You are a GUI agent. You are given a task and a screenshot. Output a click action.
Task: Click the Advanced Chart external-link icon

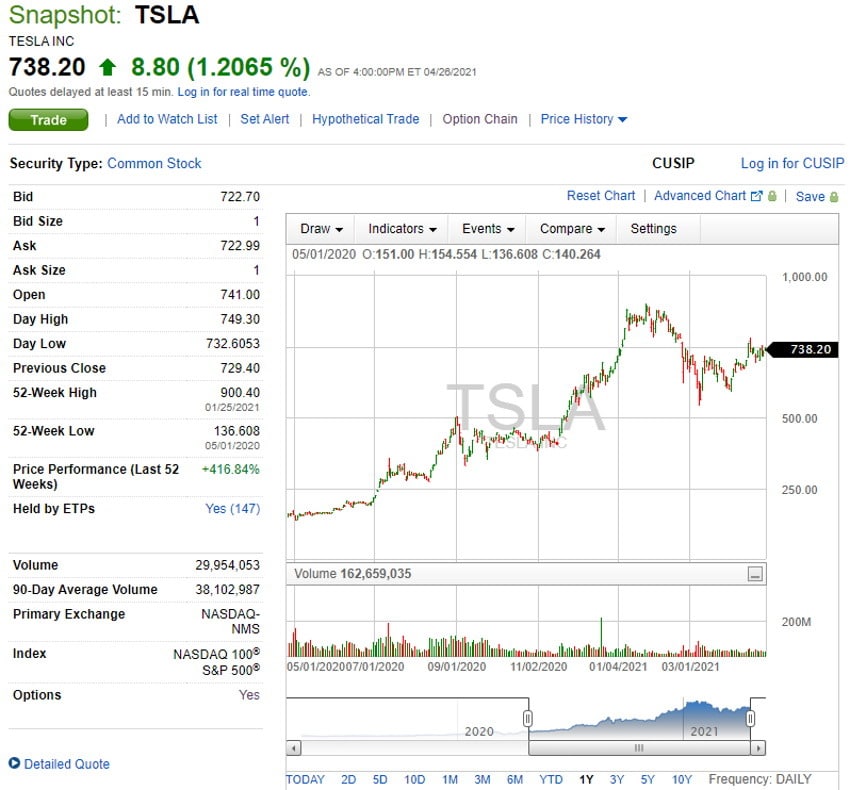pos(756,196)
